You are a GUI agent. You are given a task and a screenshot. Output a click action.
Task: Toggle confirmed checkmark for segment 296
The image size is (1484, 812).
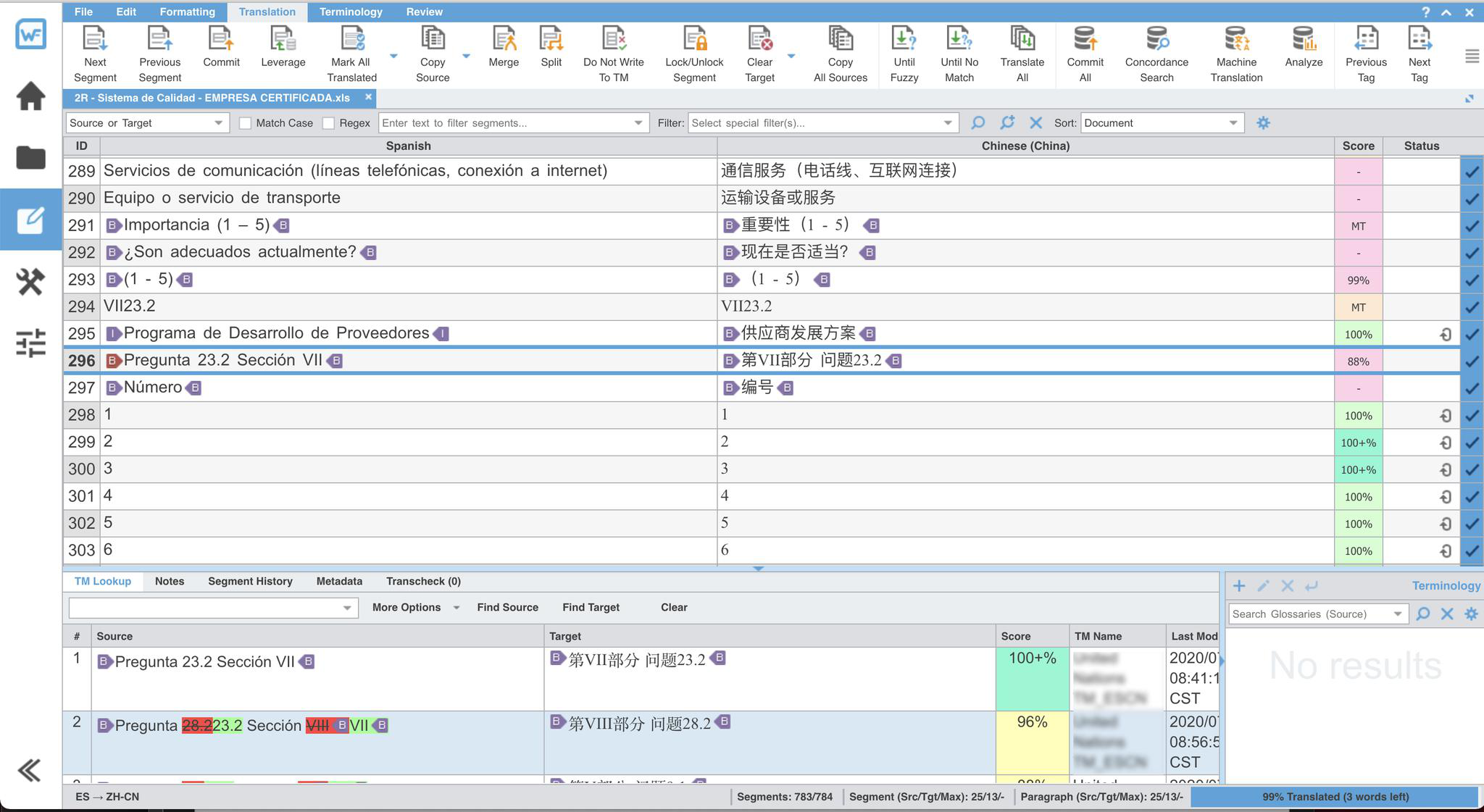(1472, 361)
